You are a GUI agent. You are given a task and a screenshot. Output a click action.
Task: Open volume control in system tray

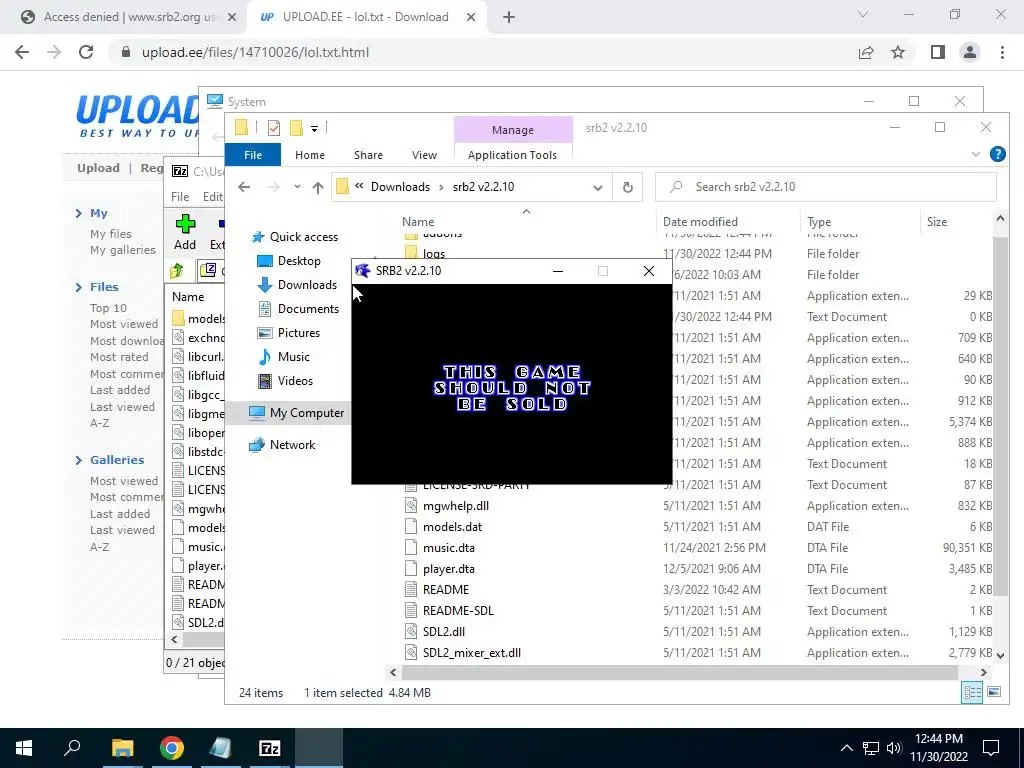tap(893, 748)
